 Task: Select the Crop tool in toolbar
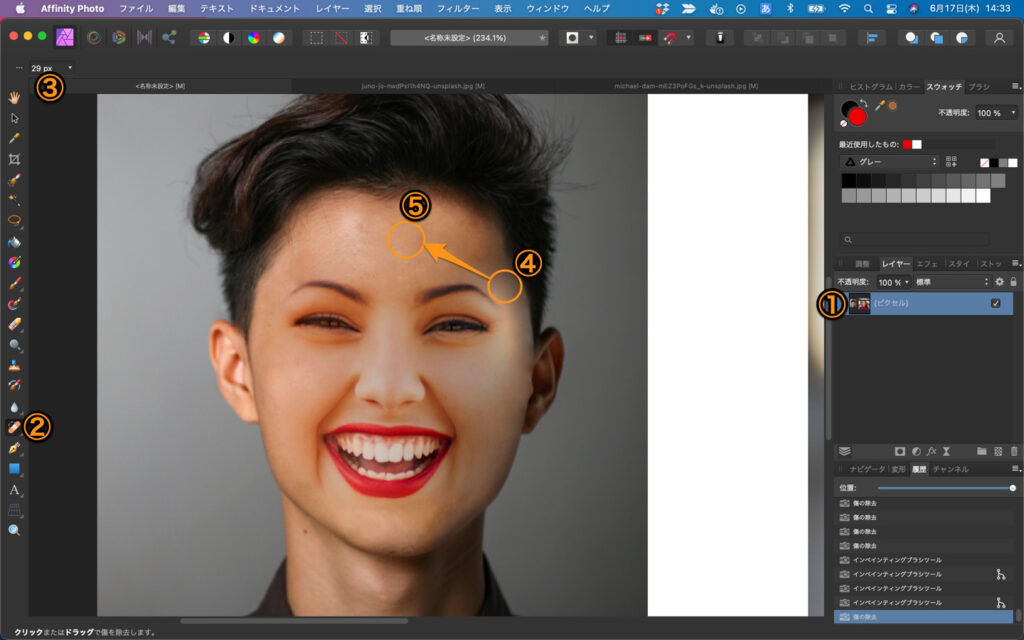(x=14, y=159)
